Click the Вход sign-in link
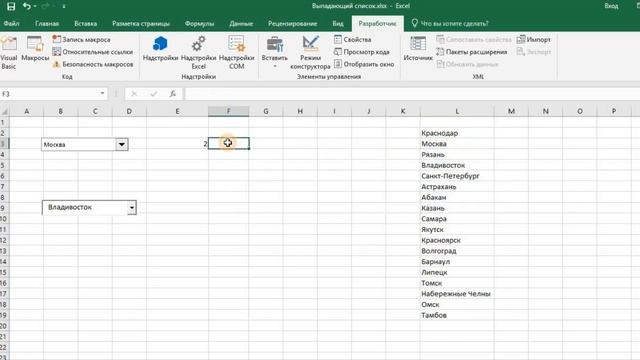 click(611, 6)
